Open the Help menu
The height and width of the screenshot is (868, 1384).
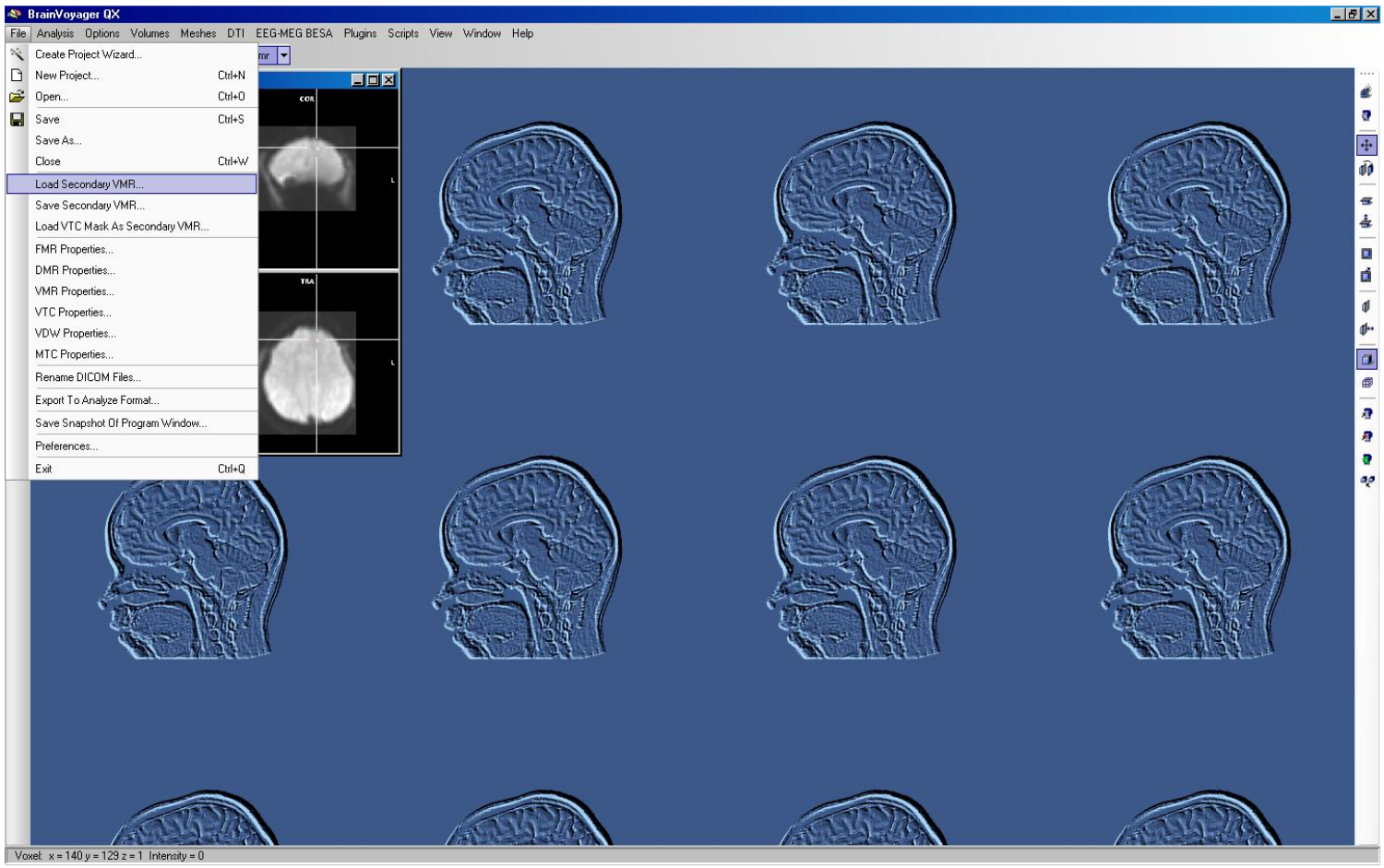tap(522, 33)
